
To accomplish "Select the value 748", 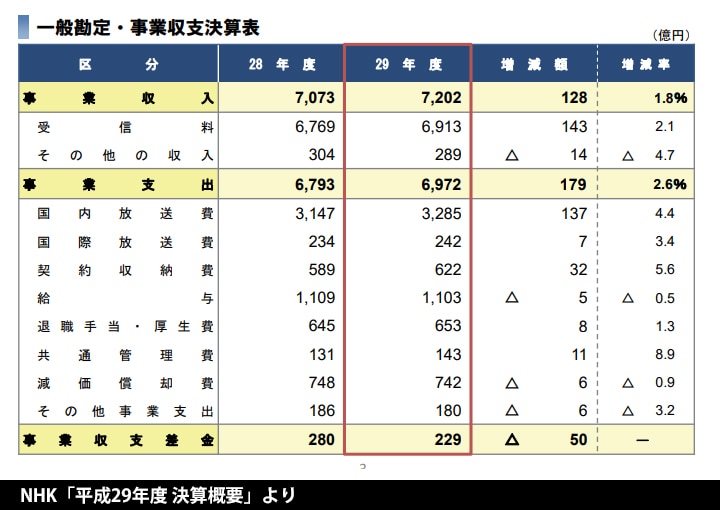I will (322, 382).
